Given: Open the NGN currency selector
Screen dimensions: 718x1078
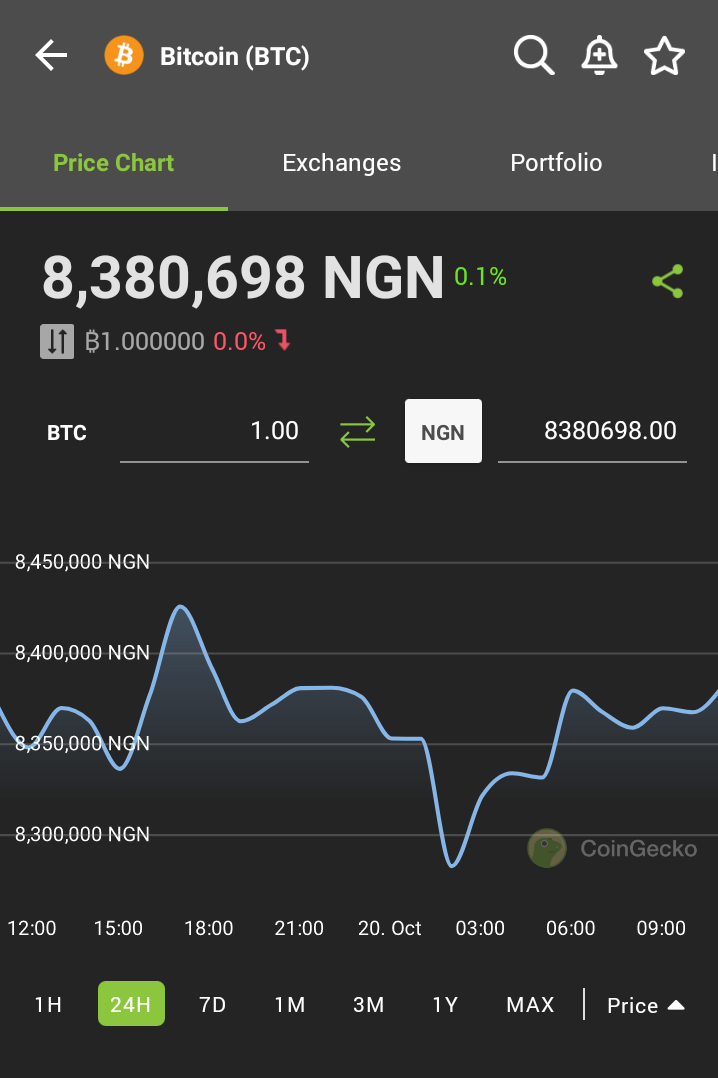Looking at the screenshot, I should pyautogui.click(x=443, y=431).
